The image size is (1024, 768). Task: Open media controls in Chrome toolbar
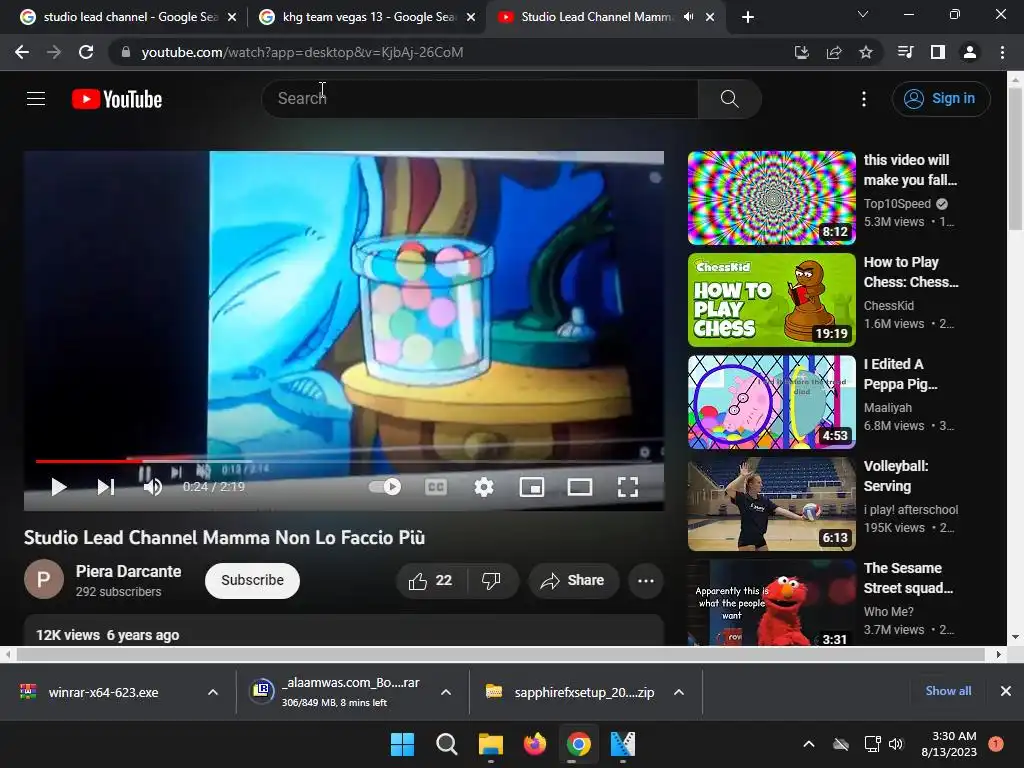pos(906,52)
